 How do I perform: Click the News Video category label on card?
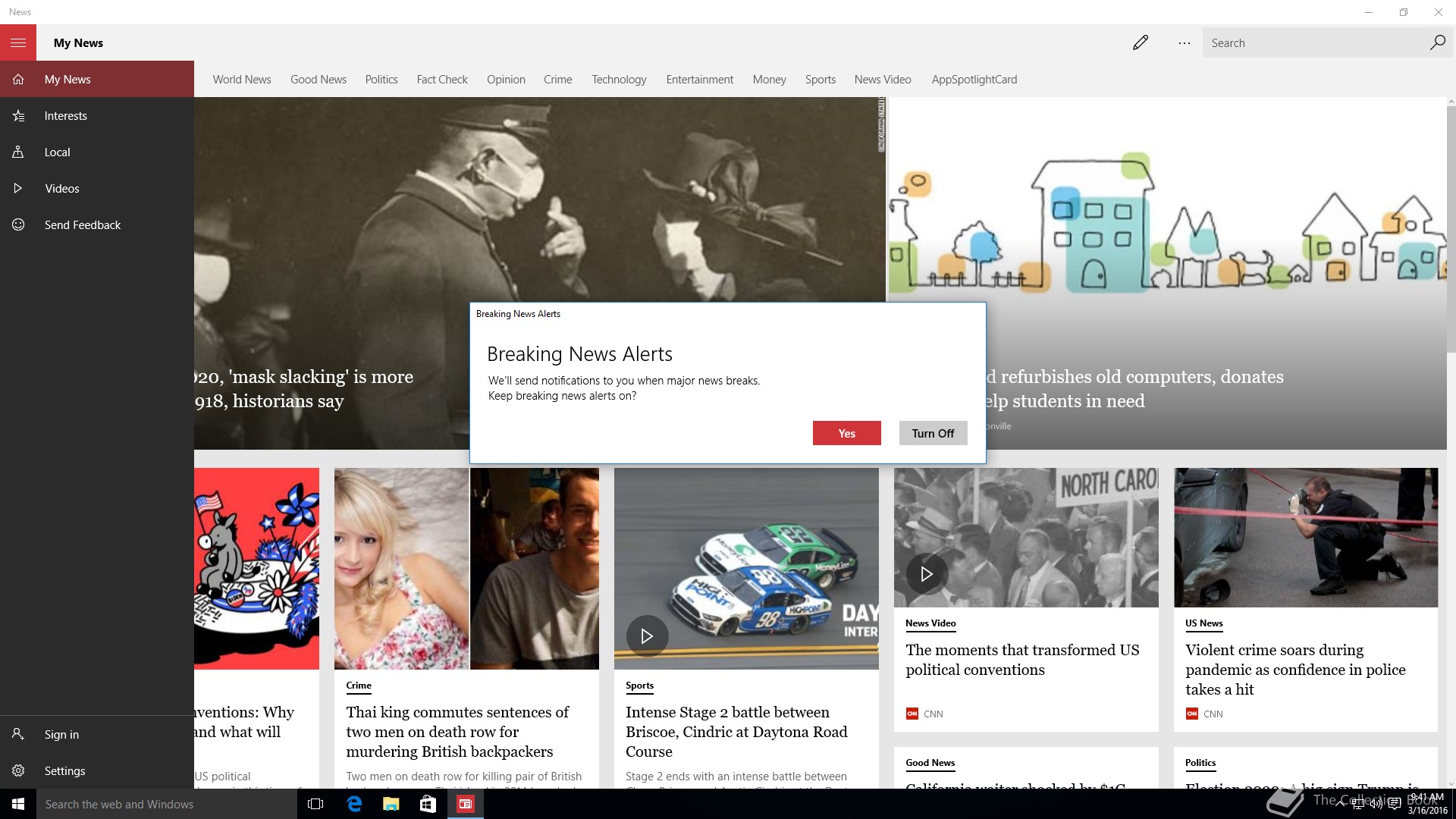[x=930, y=623]
